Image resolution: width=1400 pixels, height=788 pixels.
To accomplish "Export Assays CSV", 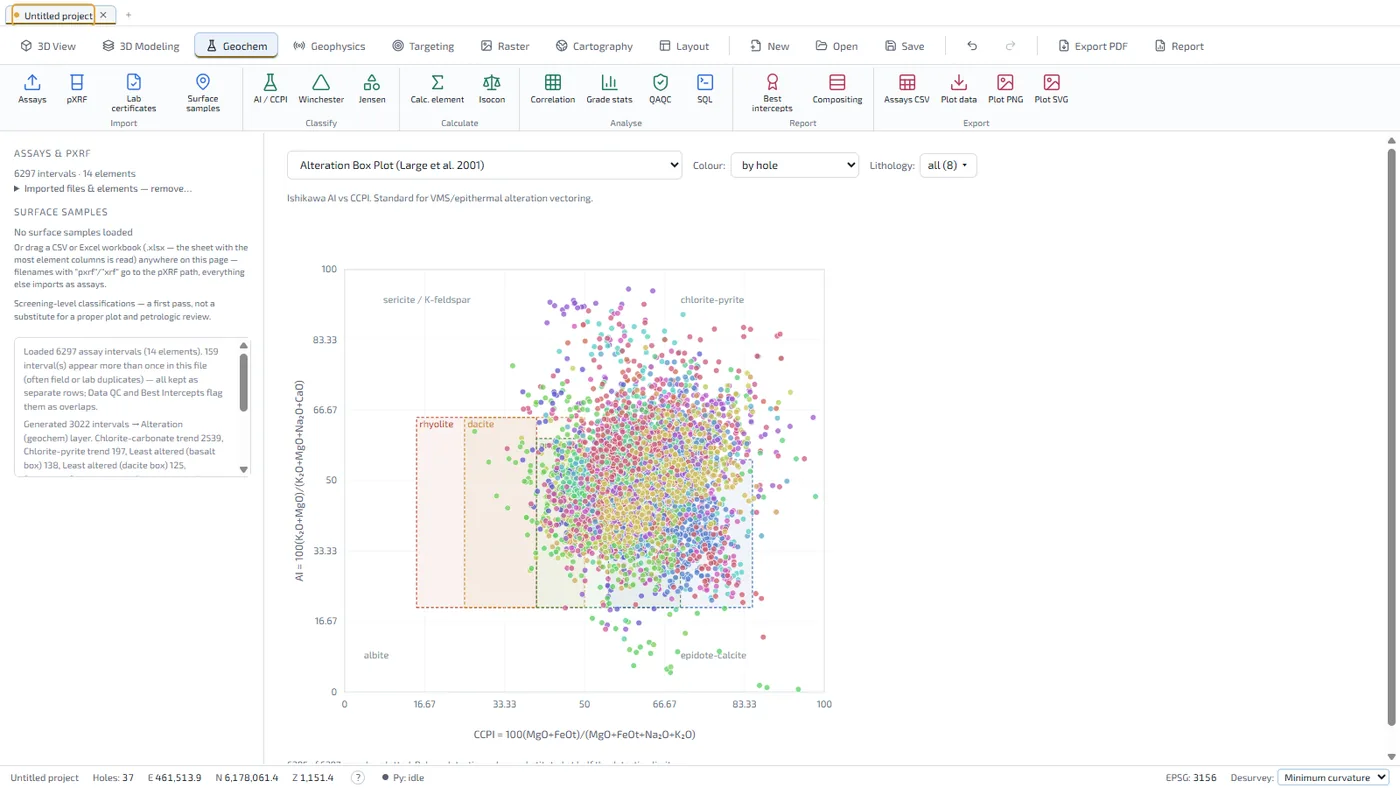I will pyautogui.click(x=907, y=89).
